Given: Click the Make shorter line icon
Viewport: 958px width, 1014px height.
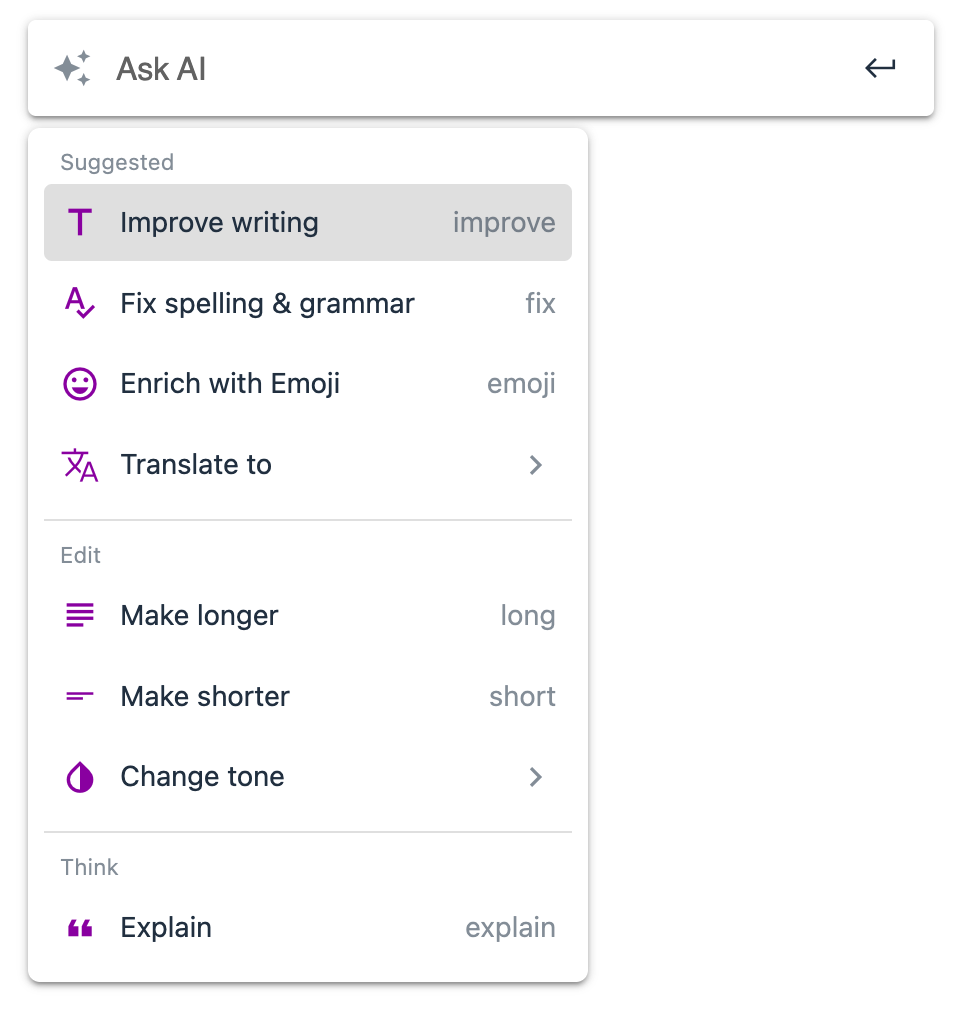Looking at the screenshot, I should coord(80,696).
